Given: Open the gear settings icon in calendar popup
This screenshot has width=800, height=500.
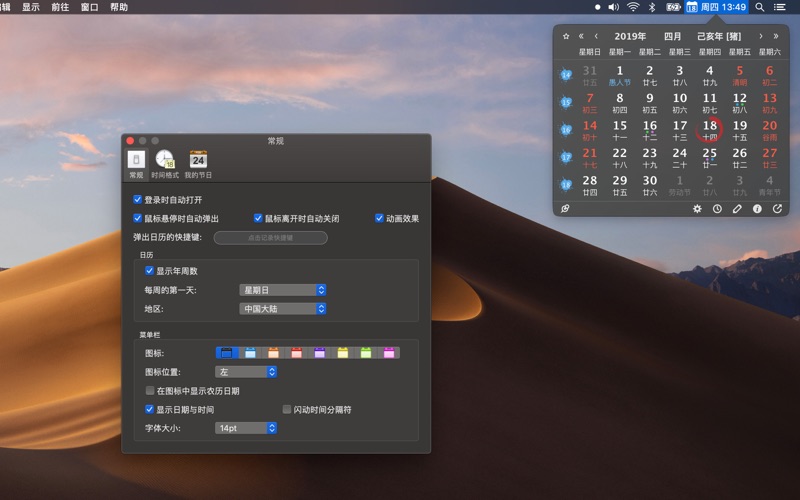Looking at the screenshot, I should 697,209.
